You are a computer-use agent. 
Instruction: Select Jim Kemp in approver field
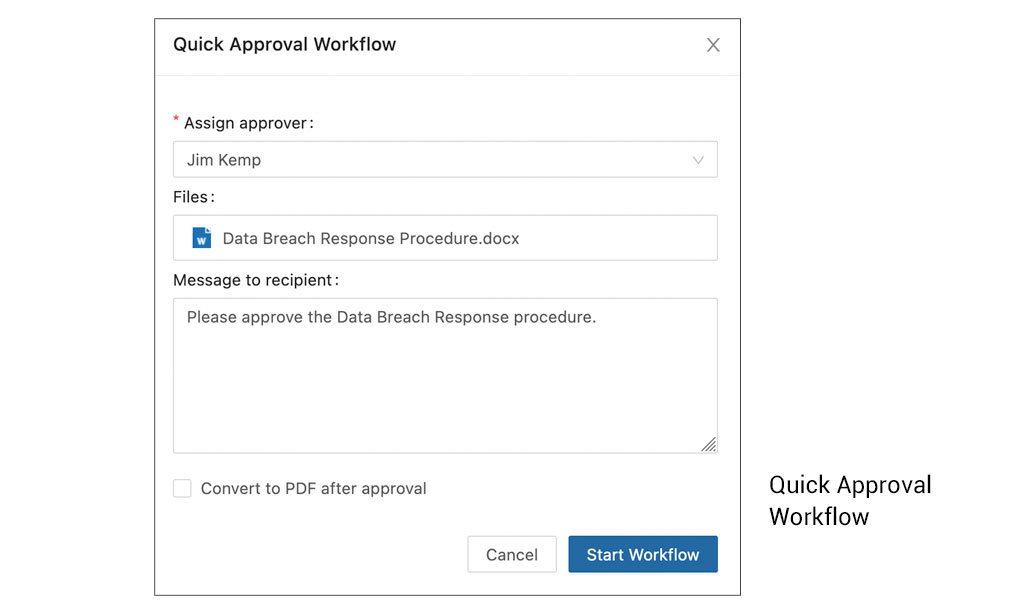click(223, 160)
